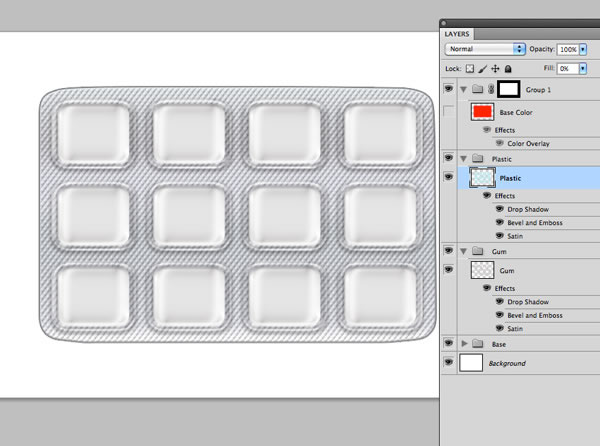Toggle Base Color layer Effects visibility
This screenshot has height=446, width=600.
[x=487, y=130]
